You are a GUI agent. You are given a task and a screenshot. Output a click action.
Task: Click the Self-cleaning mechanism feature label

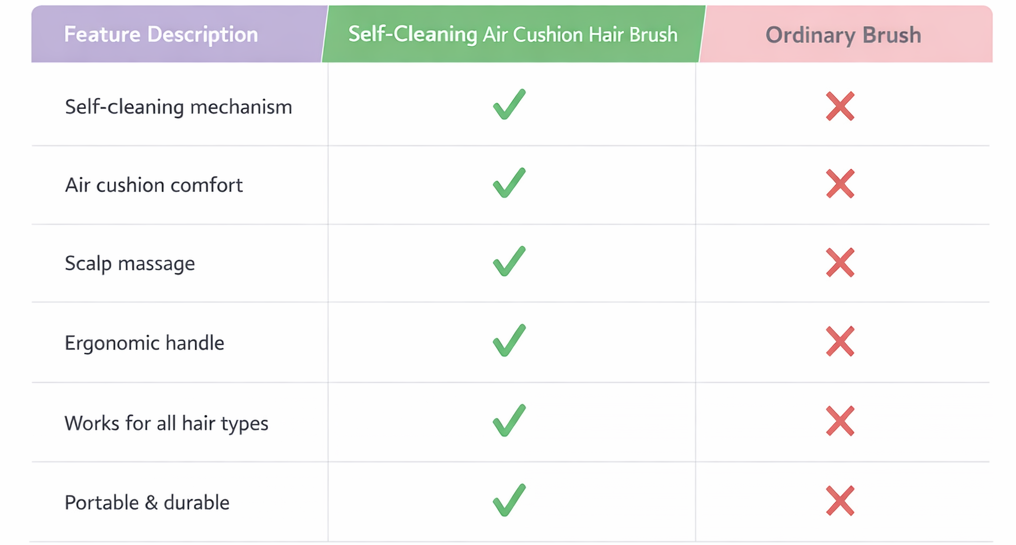tap(178, 107)
